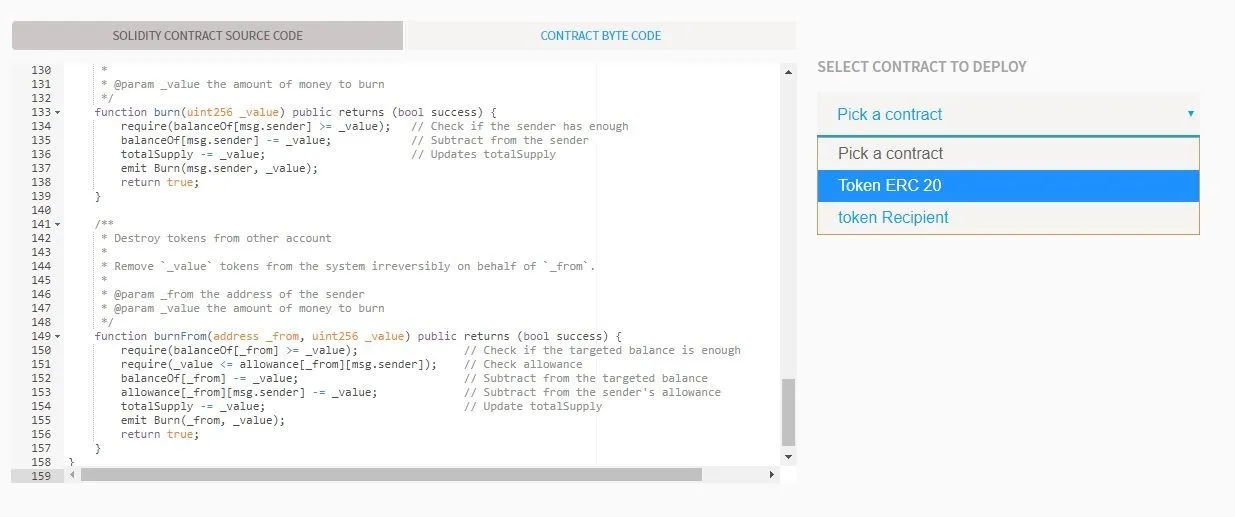Click the '// Update totalSupply' comment on line 154

533,406
